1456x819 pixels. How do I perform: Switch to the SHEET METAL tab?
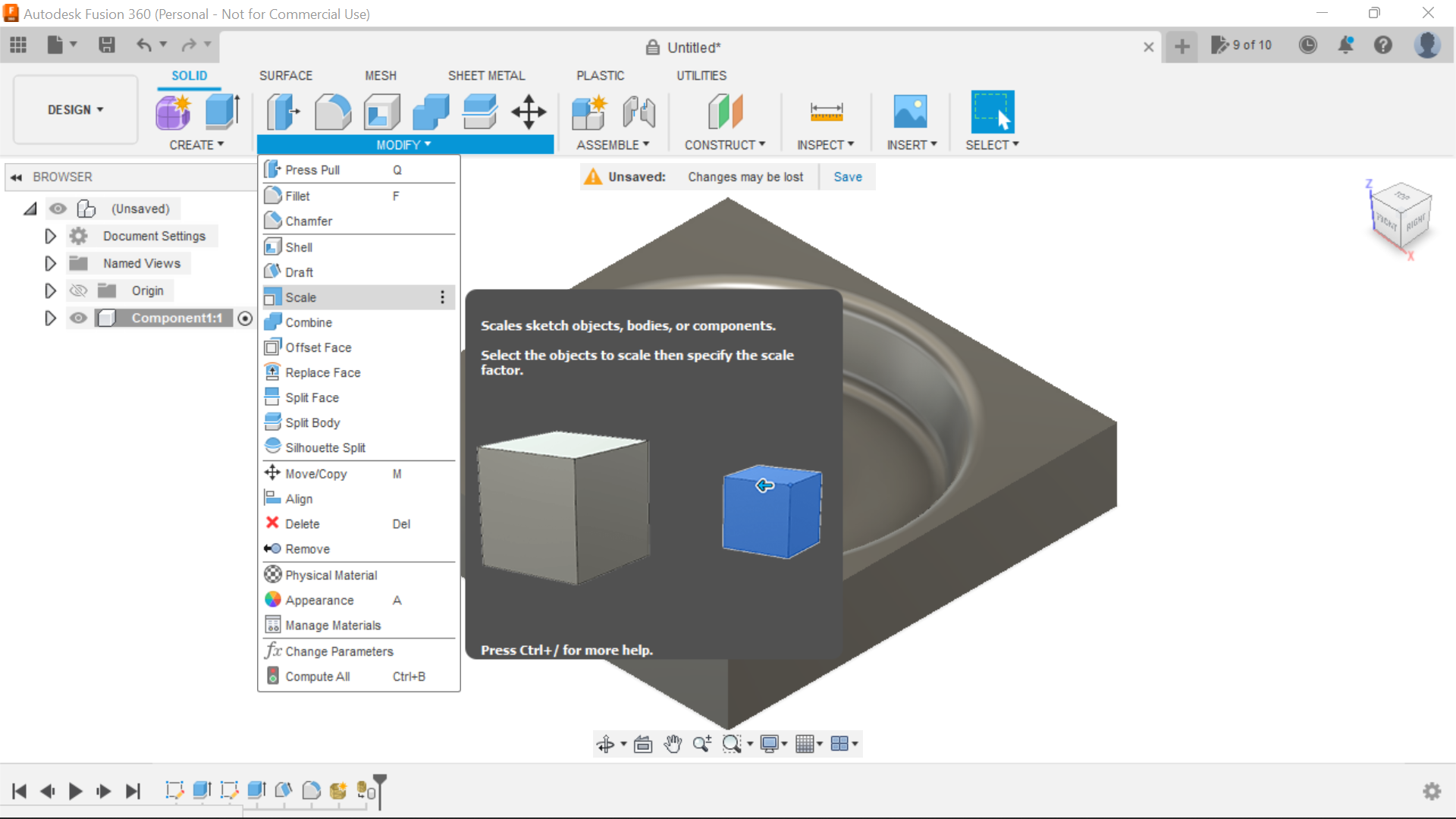point(486,76)
